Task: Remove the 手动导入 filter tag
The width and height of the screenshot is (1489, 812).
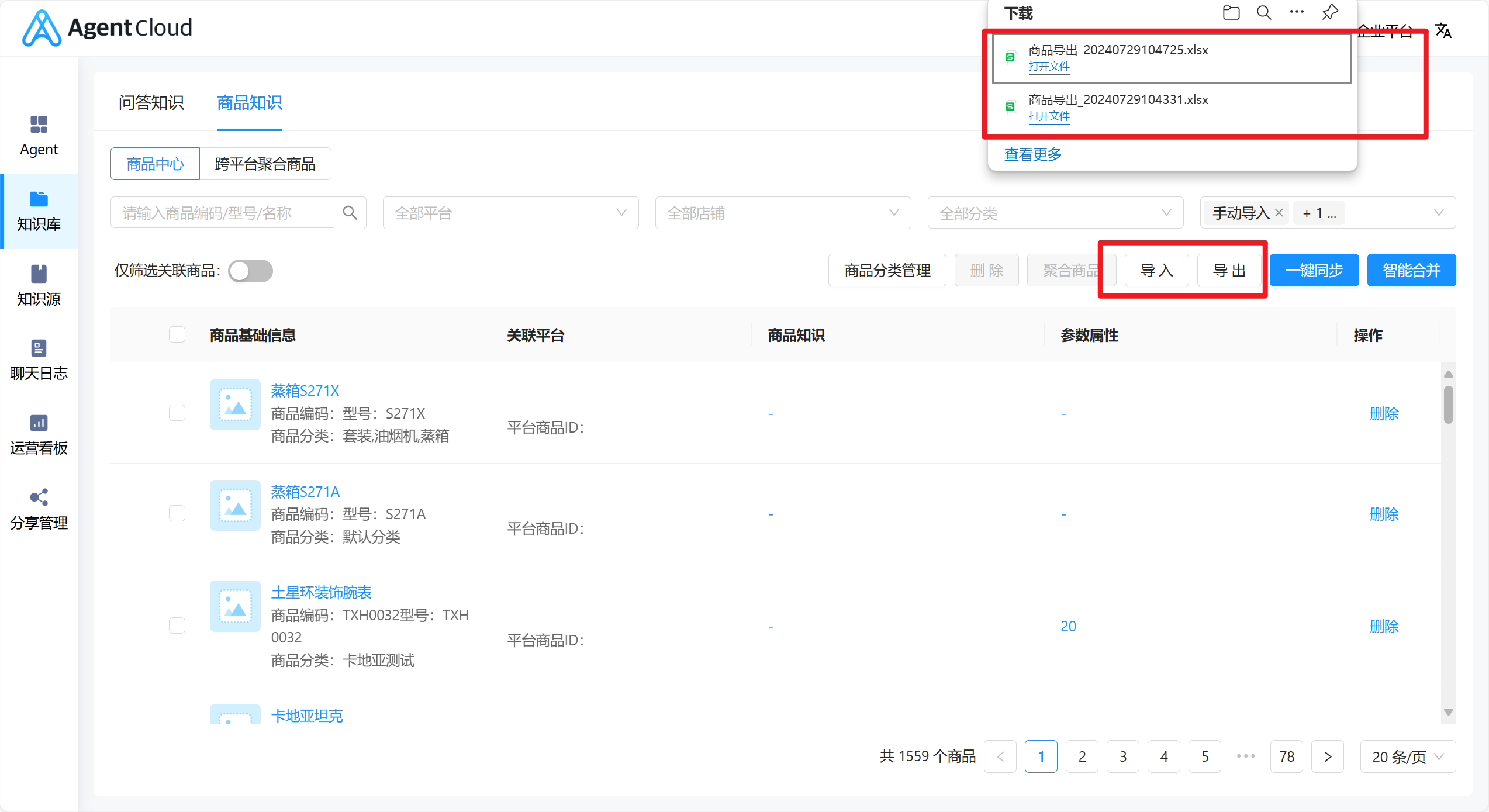Action: click(x=1279, y=213)
